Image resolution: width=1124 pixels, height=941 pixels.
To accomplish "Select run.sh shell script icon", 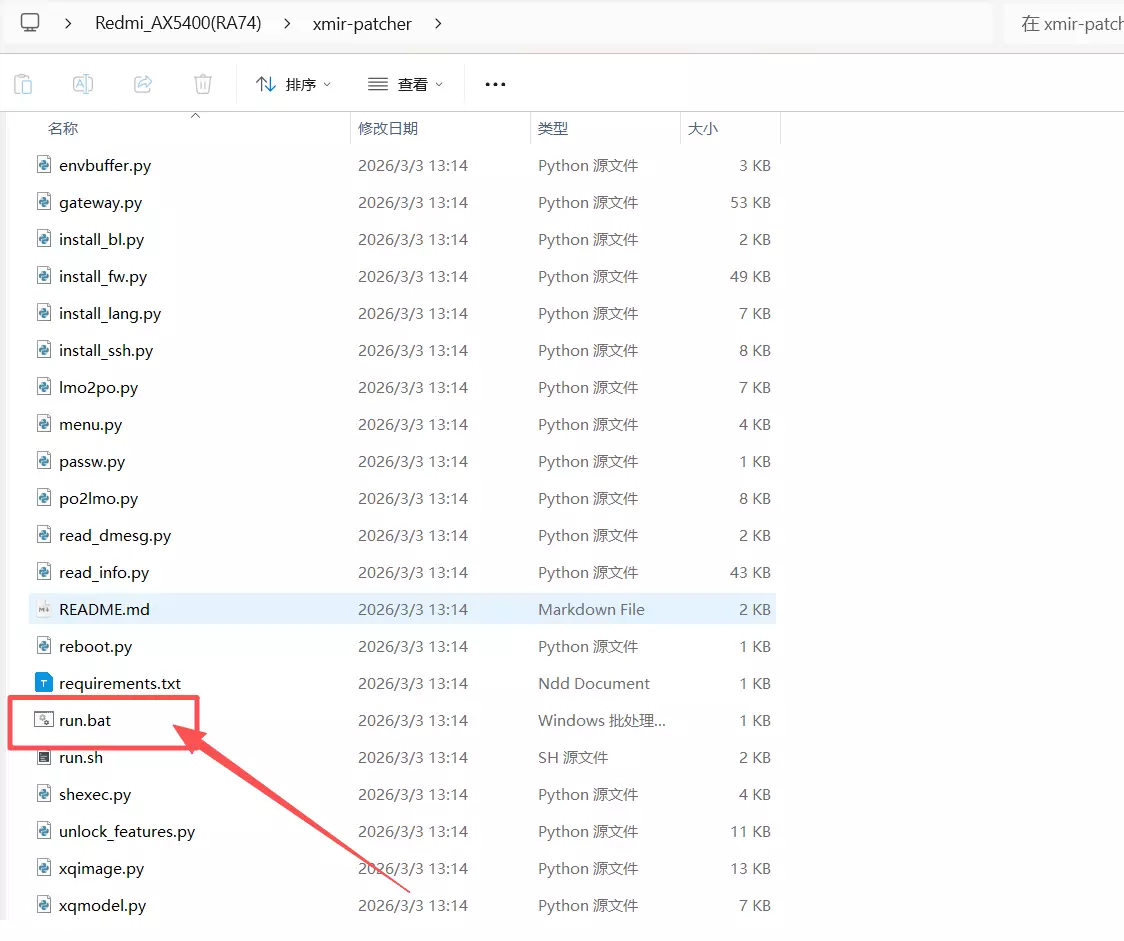I will tap(44, 757).
